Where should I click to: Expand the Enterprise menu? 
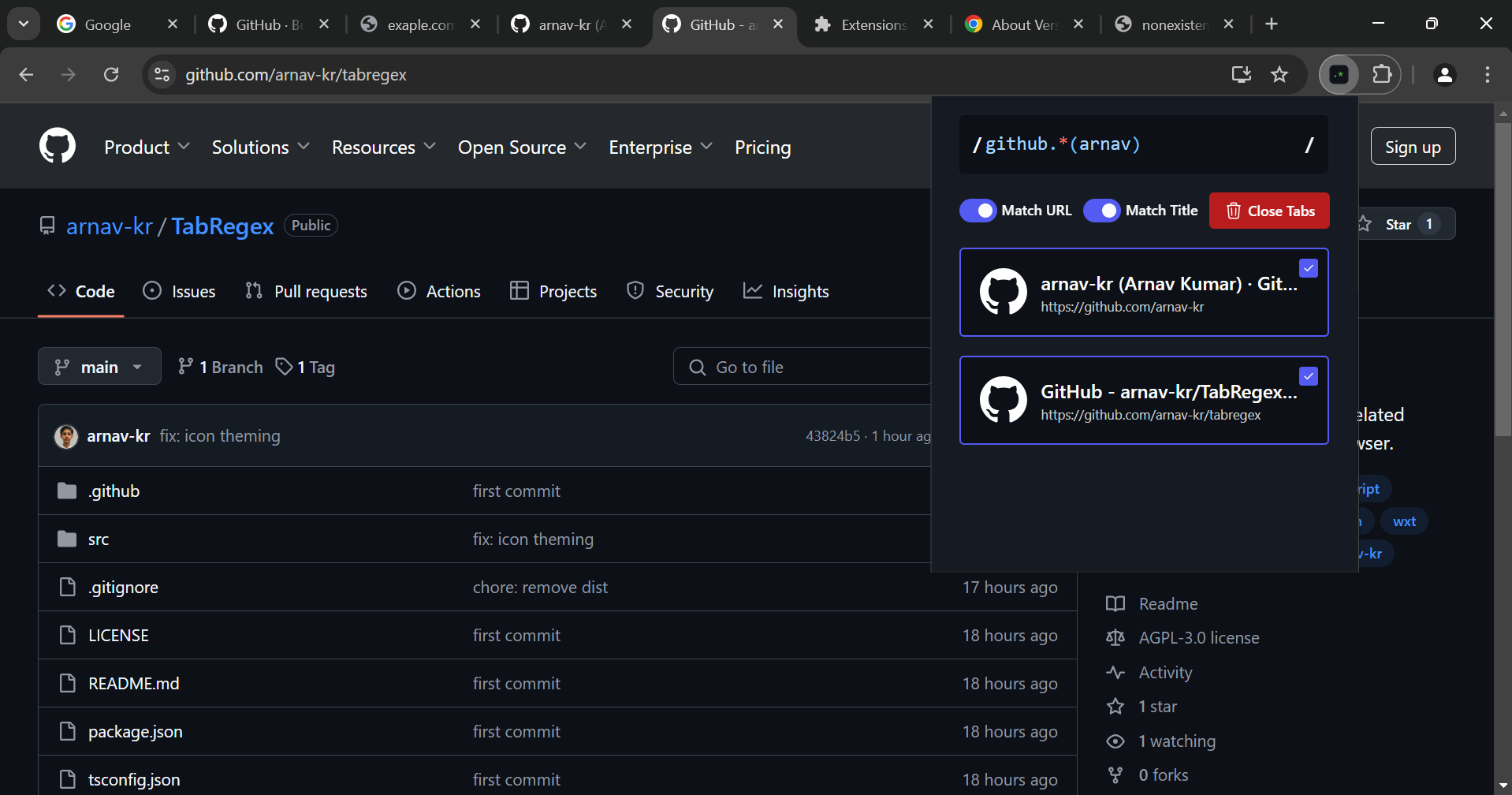pos(661,147)
